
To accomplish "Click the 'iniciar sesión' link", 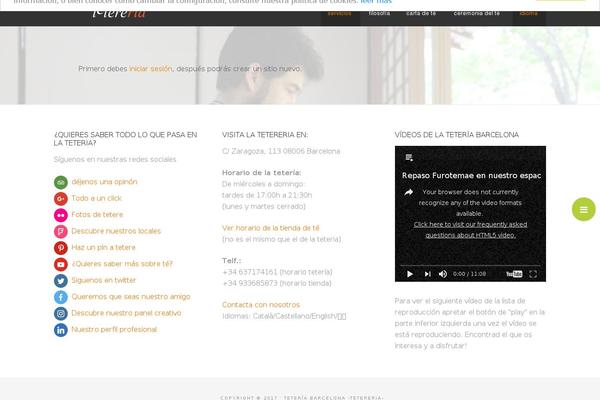I will tap(151, 69).
